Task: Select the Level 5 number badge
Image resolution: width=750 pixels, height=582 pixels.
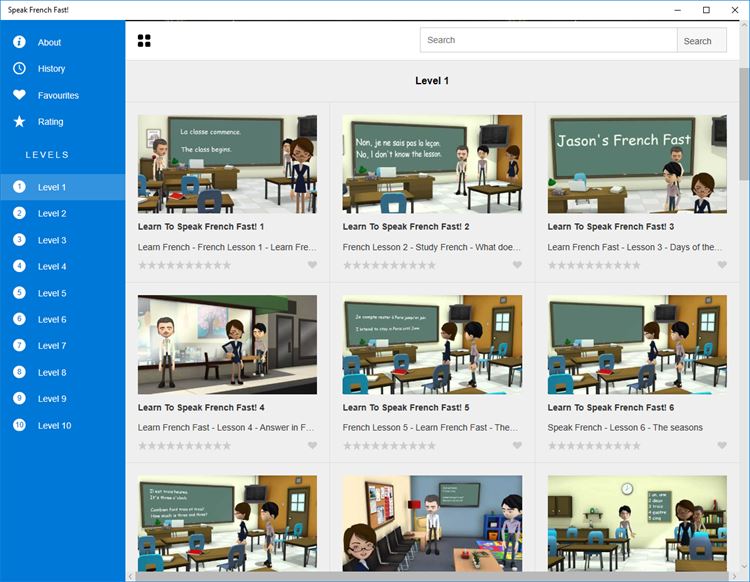Action: click(x=19, y=293)
